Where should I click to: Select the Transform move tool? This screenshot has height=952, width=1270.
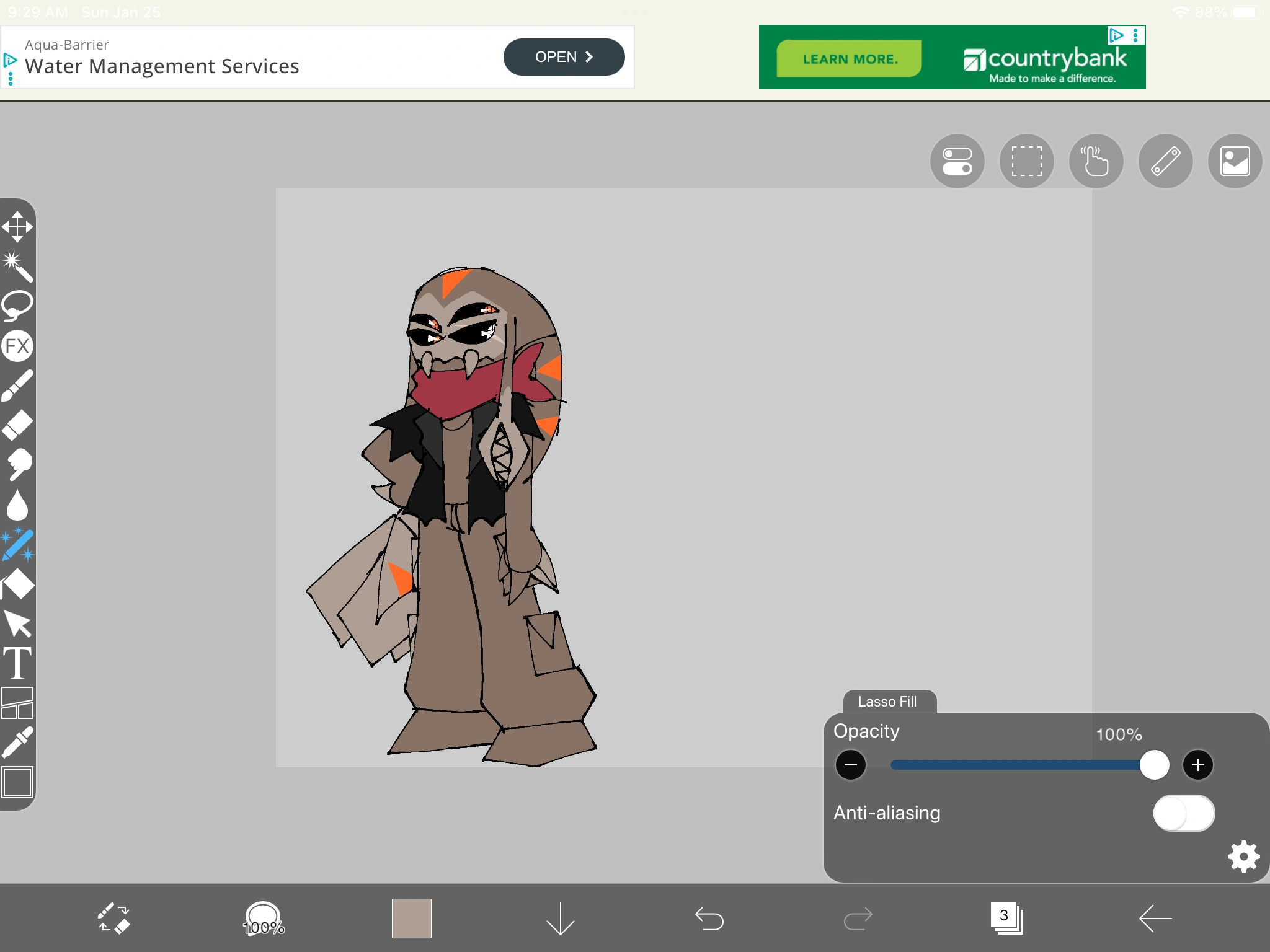pos(17,227)
